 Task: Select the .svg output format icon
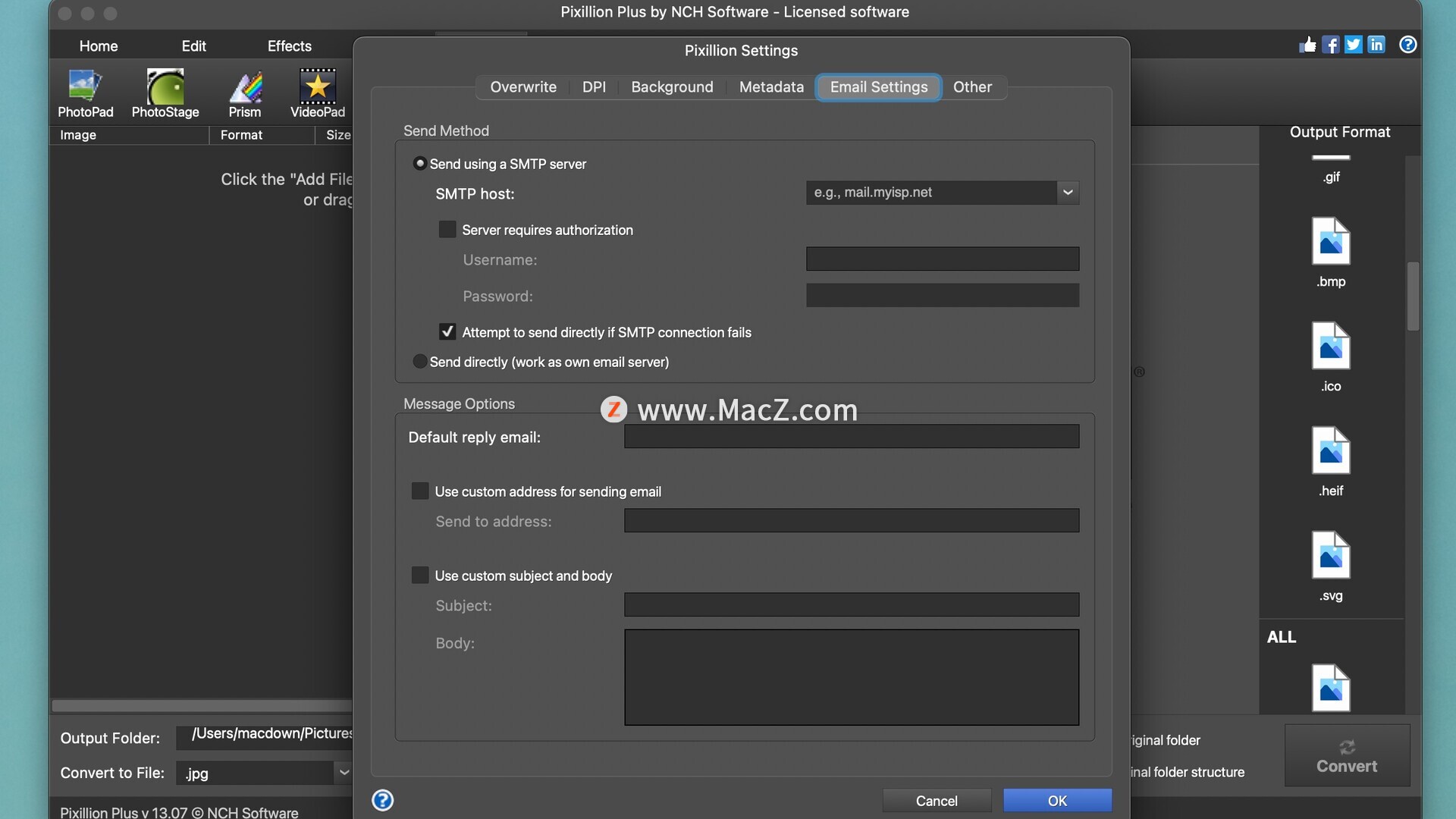(x=1331, y=557)
